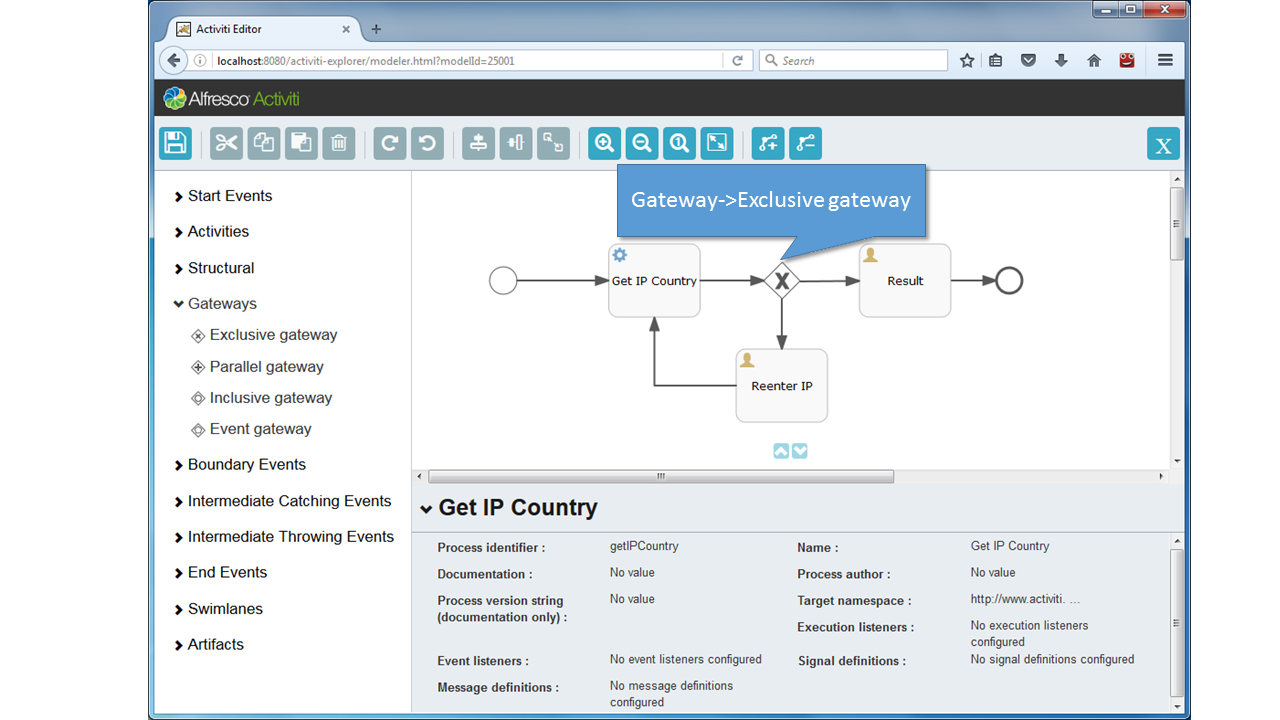Select the start event circle on the canvas
The width and height of the screenshot is (1280, 720).
coord(503,281)
